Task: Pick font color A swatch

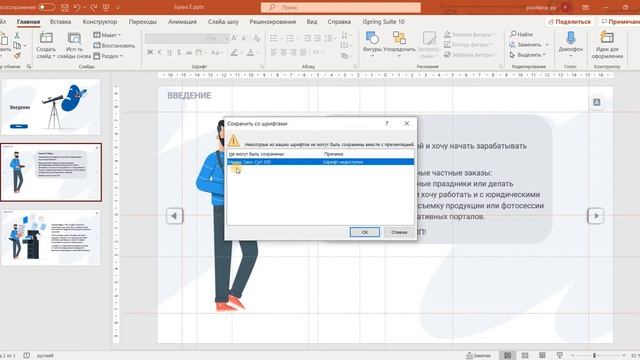Action: [x=251, y=52]
